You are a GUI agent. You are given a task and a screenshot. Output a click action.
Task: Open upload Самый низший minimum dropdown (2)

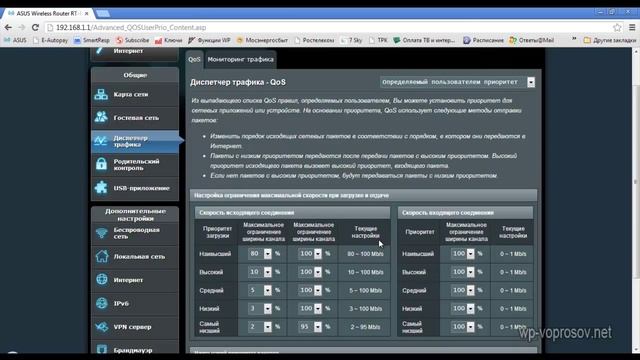coord(260,327)
